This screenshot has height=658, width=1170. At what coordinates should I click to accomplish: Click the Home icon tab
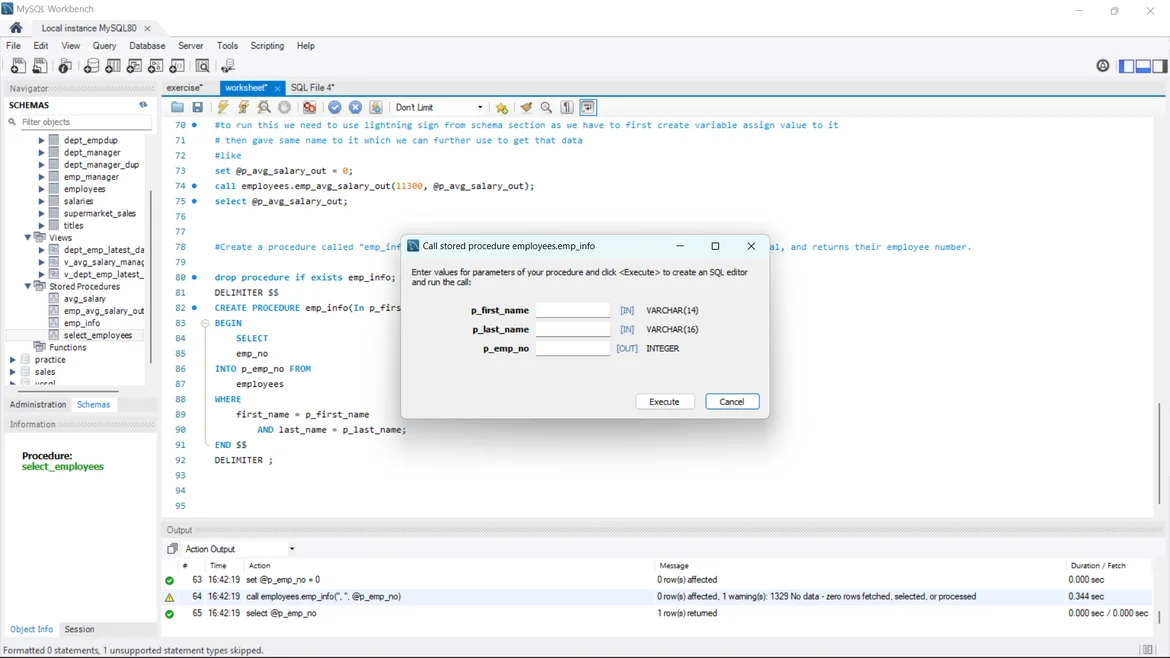(16, 28)
